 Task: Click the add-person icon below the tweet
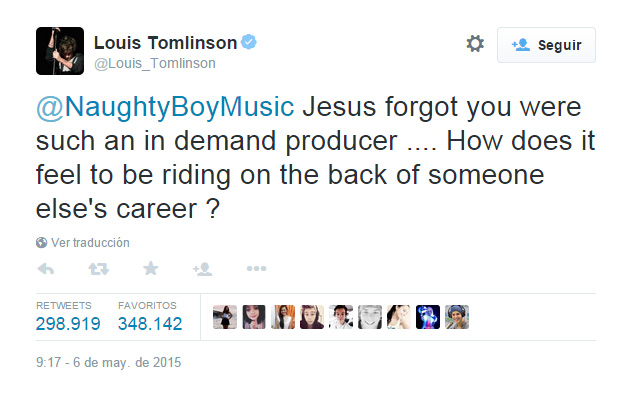(x=203, y=269)
